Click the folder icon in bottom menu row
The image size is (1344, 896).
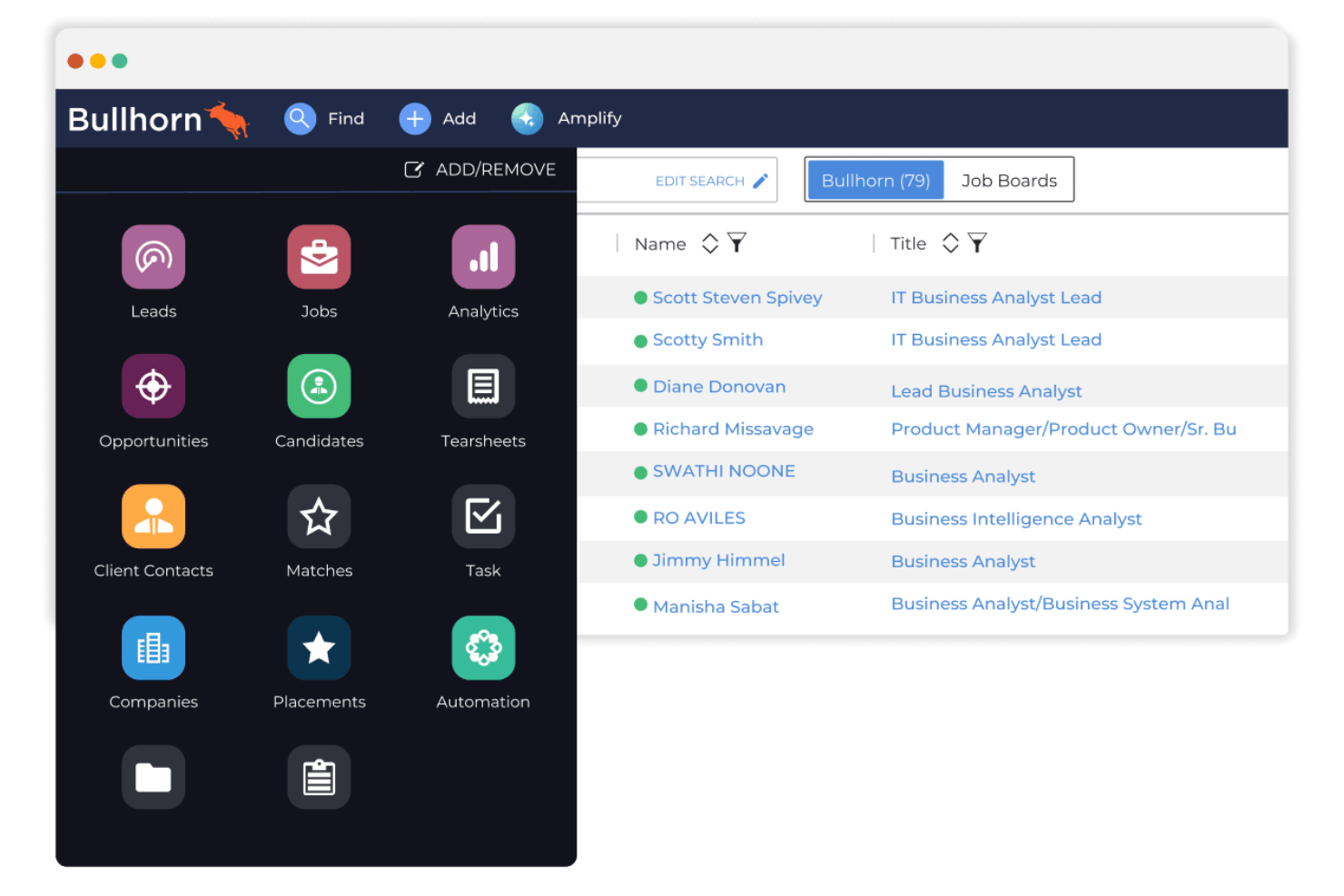153,777
